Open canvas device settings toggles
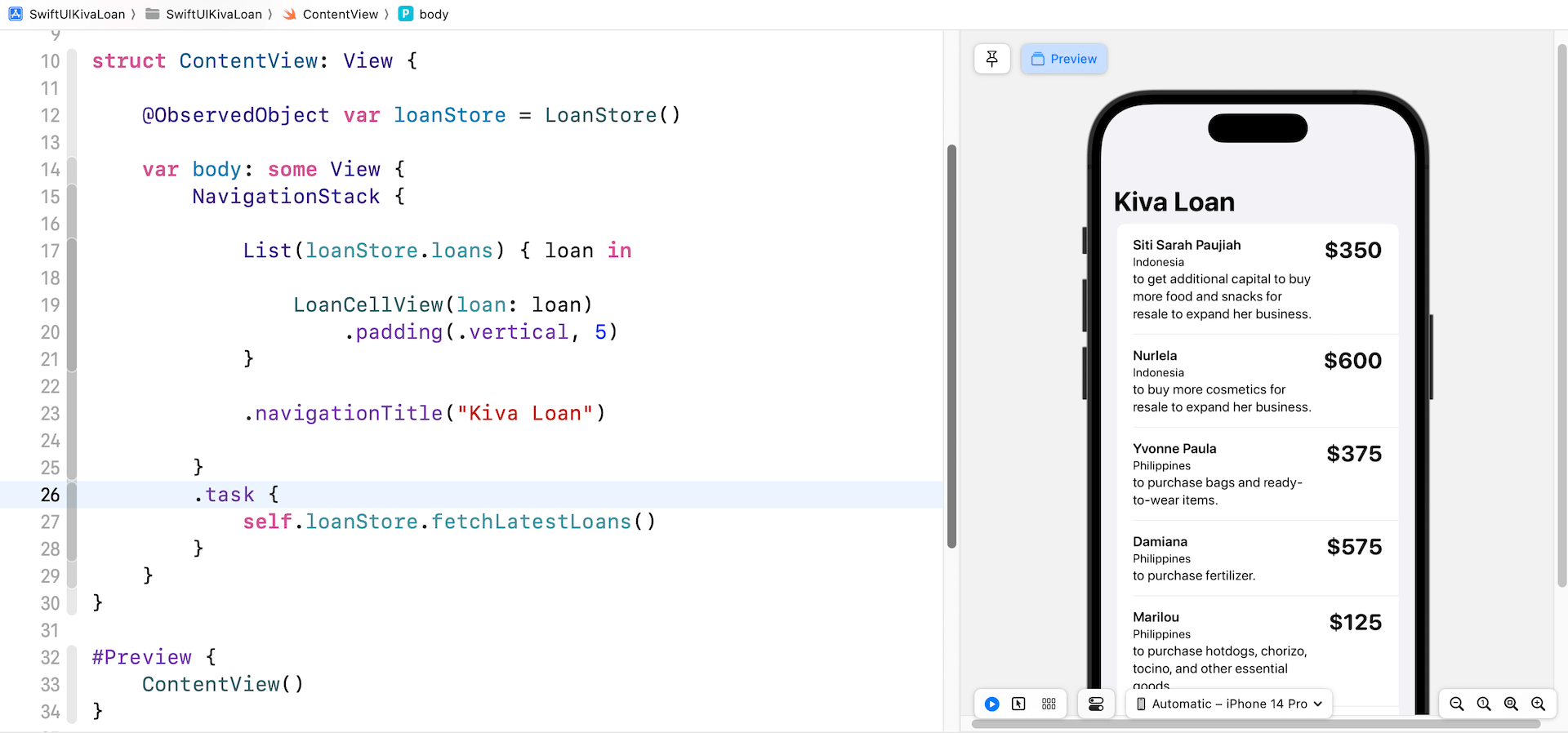The width and height of the screenshot is (1568, 733). click(1096, 704)
